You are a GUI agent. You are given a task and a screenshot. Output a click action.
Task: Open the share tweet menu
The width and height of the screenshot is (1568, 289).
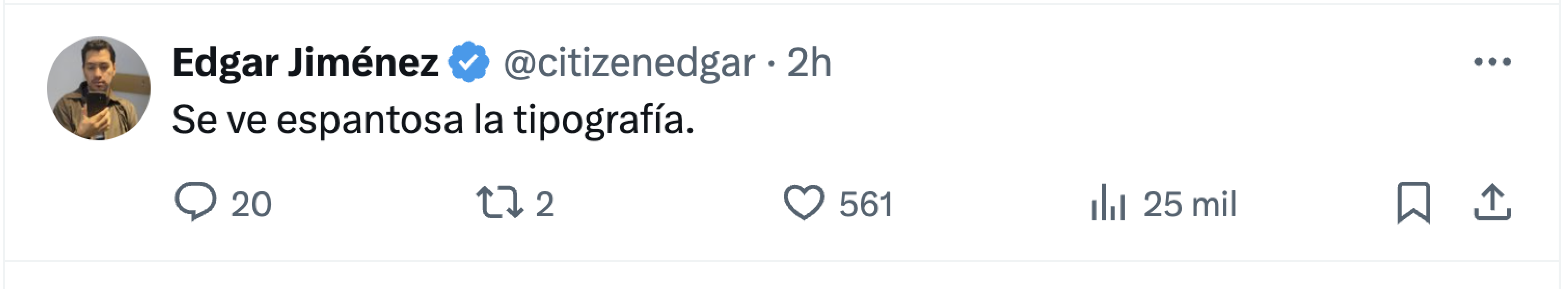point(1492,203)
